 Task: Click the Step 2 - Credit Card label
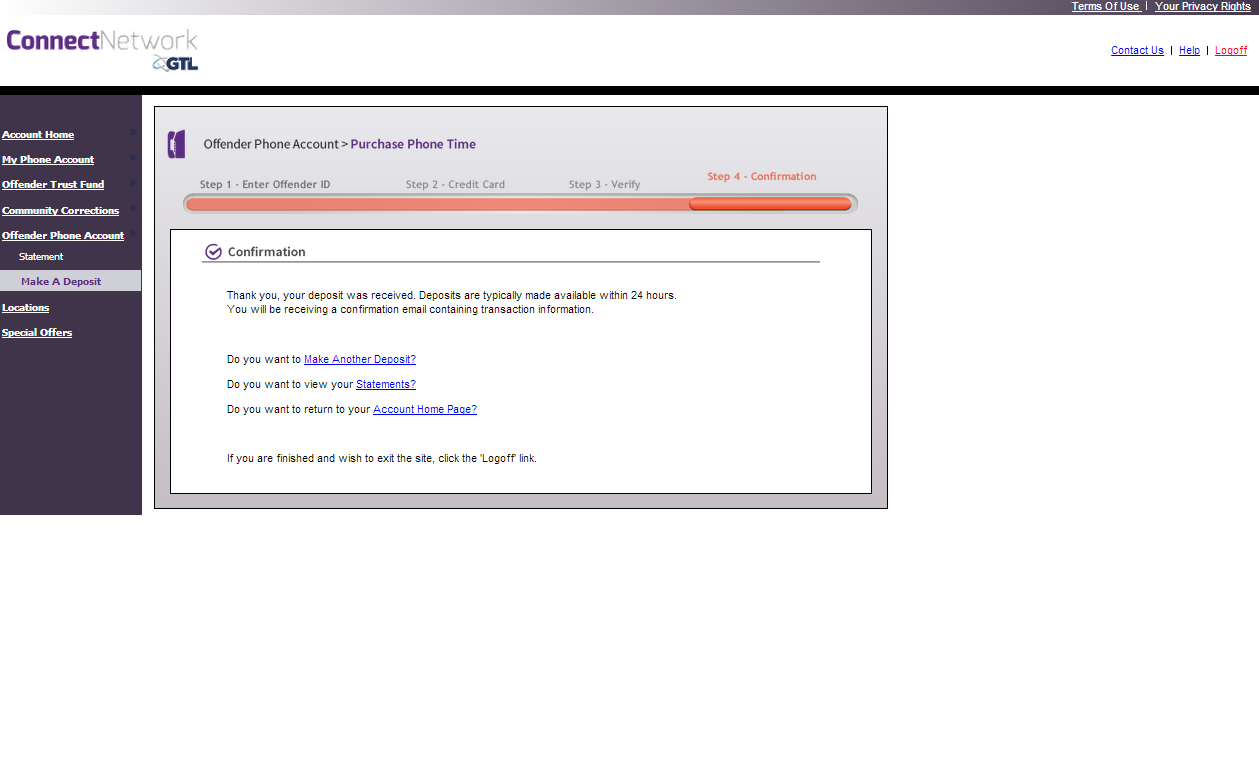click(455, 185)
